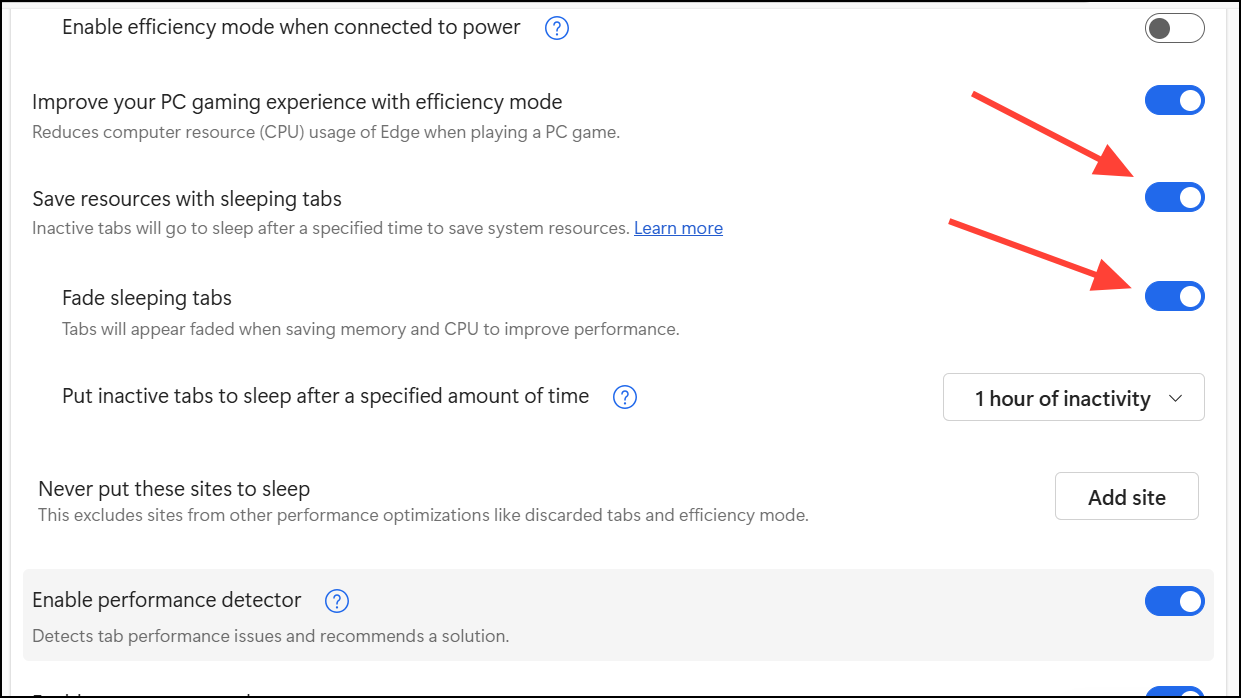The height and width of the screenshot is (698, 1241).
Task: Click the "Enable efficiency mode when connected to power" text
Action: pos(291,28)
